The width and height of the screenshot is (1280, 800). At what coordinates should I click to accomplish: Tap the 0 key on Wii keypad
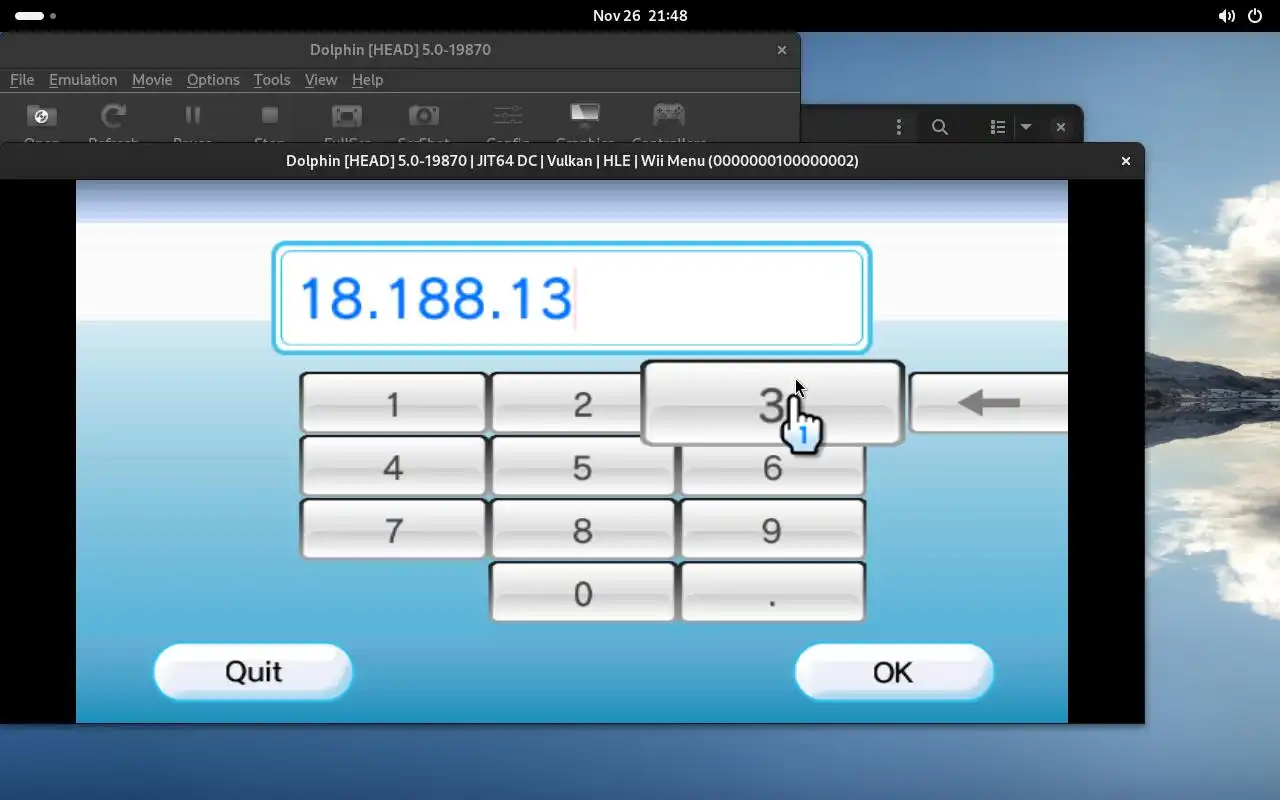[x=583, y=593]
